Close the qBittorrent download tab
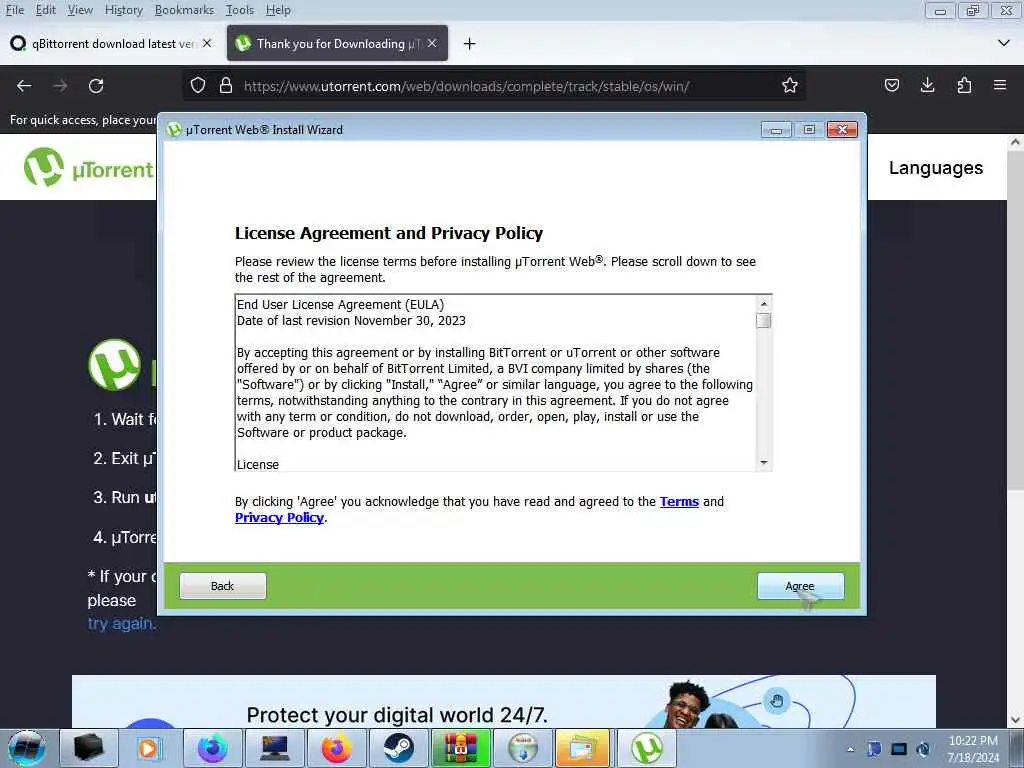 (x=207, y=43)
